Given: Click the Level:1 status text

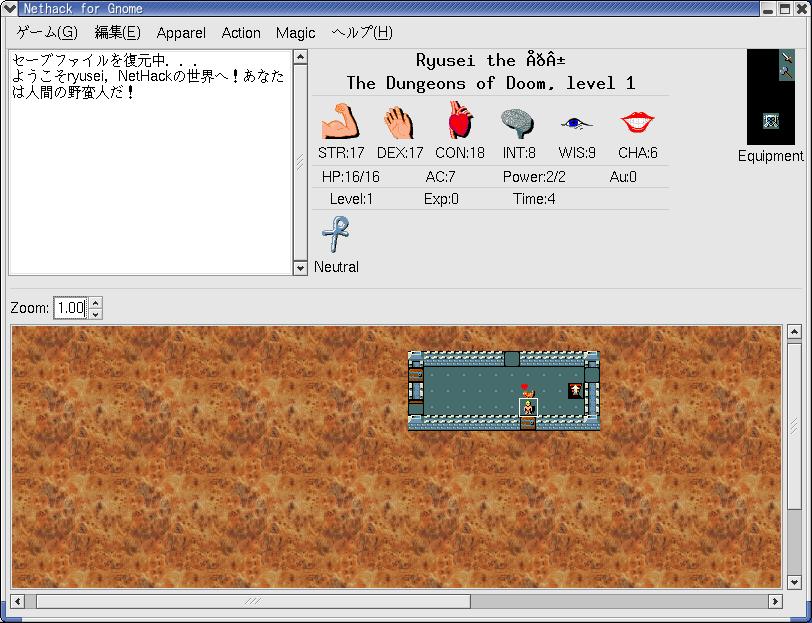Looking at the screenshot, I should tap(351, 199).
